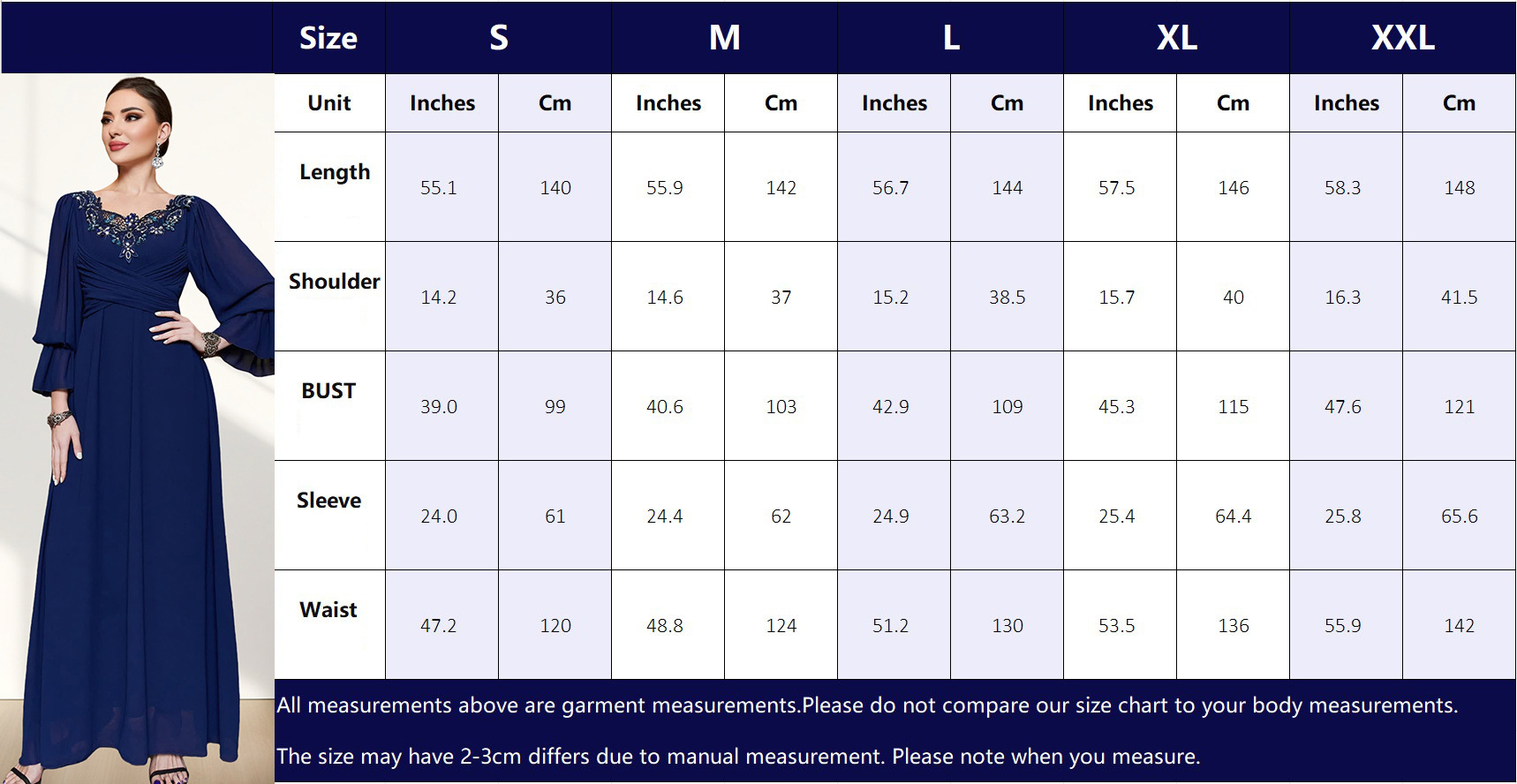The width and height of the screenshot is (1517, 784).
Task: Click the S size column header
Action: [x=499, y=38]
